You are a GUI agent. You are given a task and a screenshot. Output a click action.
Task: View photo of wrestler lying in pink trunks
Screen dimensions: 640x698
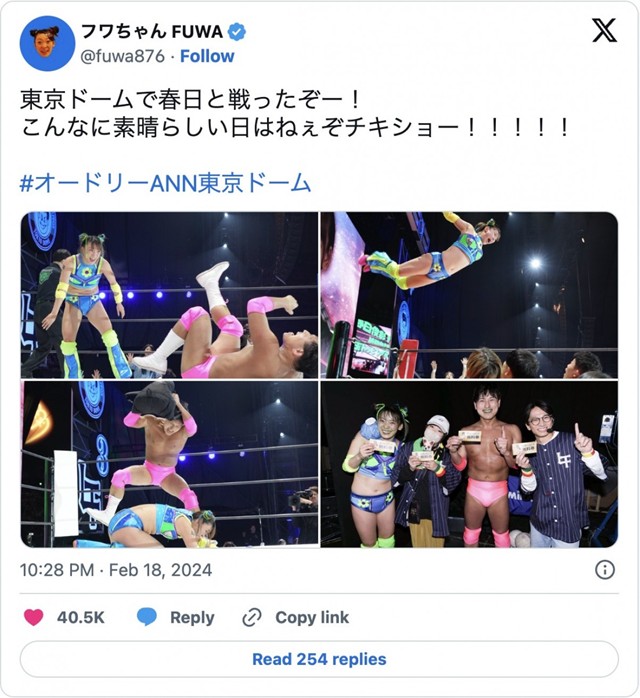[x=170, y=295]
